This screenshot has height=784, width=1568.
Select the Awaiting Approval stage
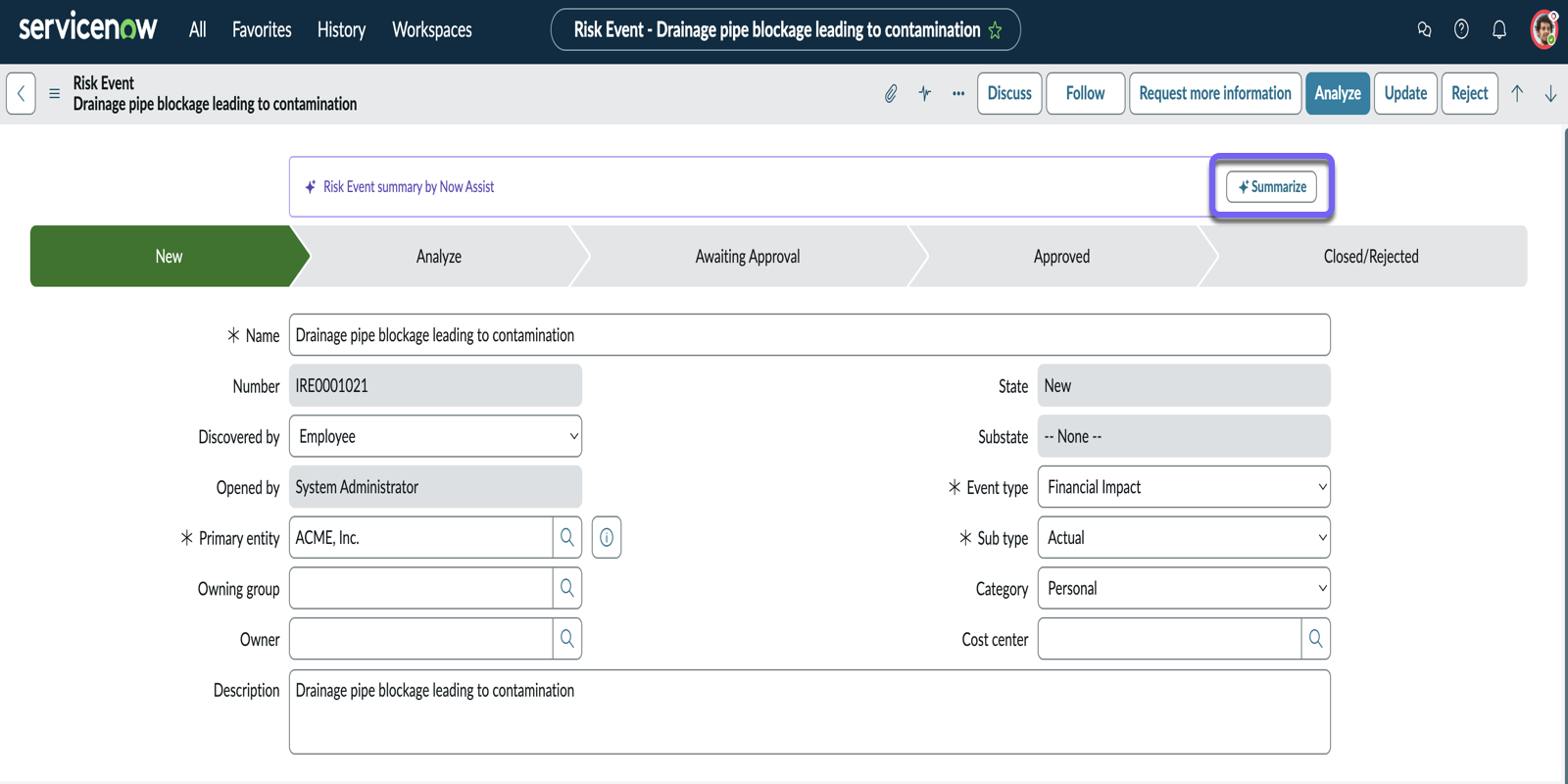[748, 256]
